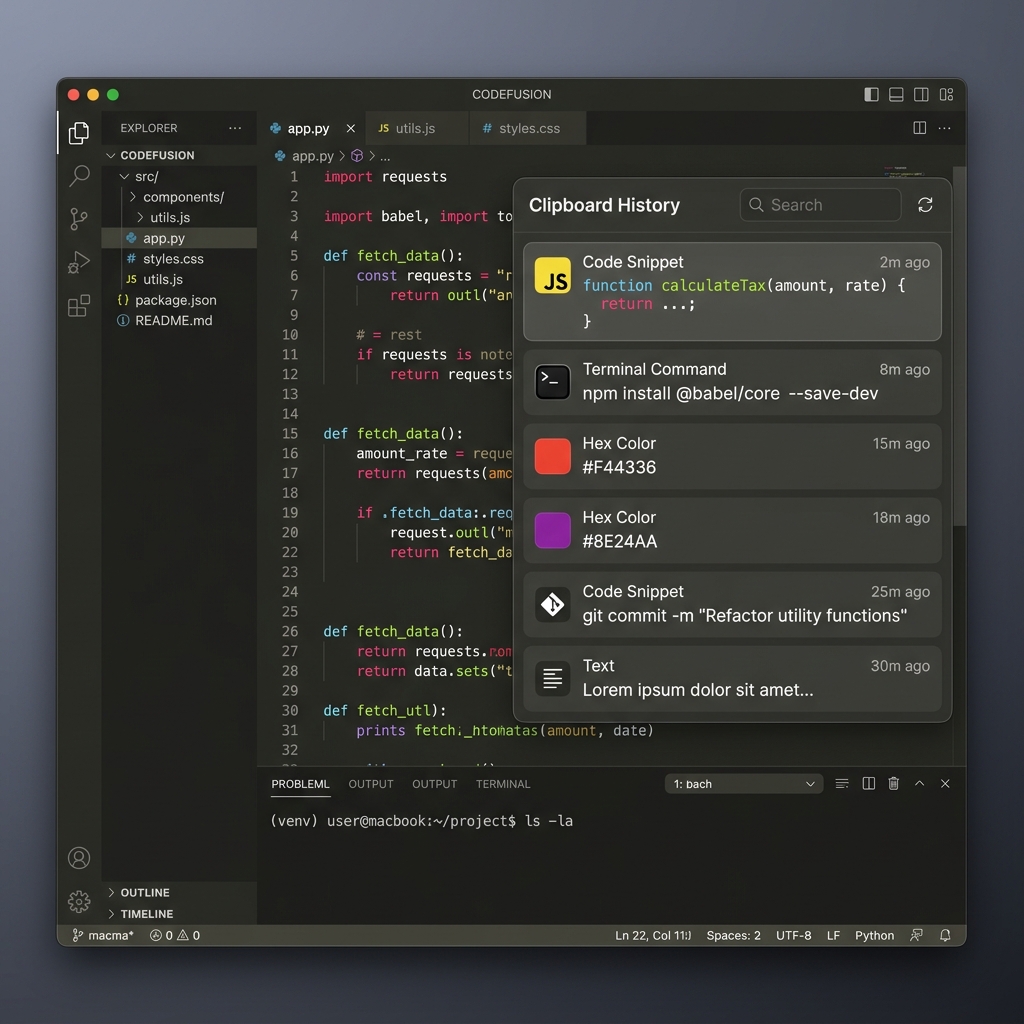Close the app.py tab
The image size is (1024, 1024).
tap(351, 129)
